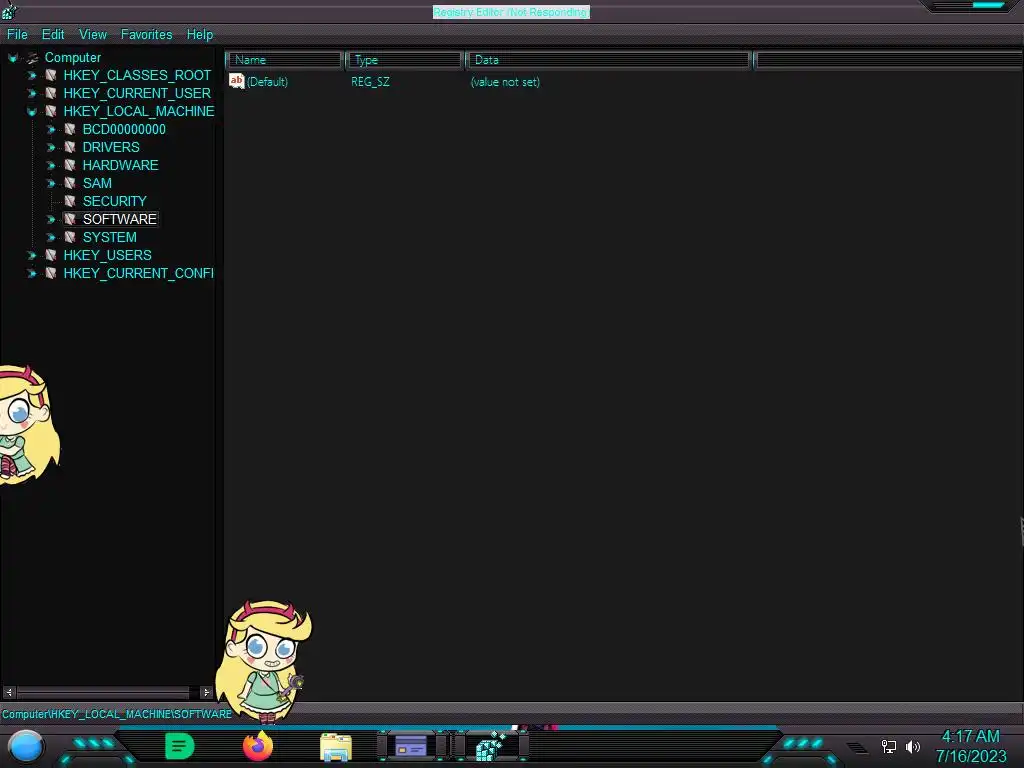Image resolution: width=1024 pixels, height=768 pixels.
Task: Click the tree scrollbar left arrow
Action: (x=9, y=692)
